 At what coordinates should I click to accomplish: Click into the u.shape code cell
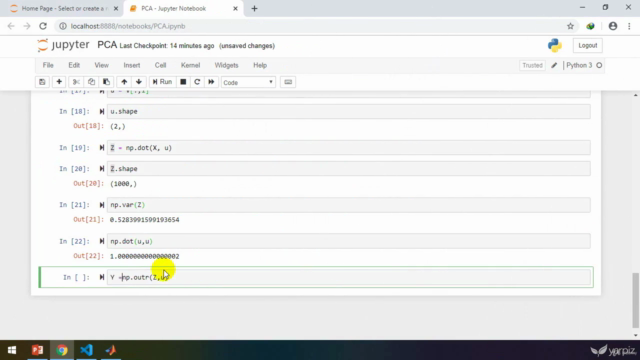[349, 111]
